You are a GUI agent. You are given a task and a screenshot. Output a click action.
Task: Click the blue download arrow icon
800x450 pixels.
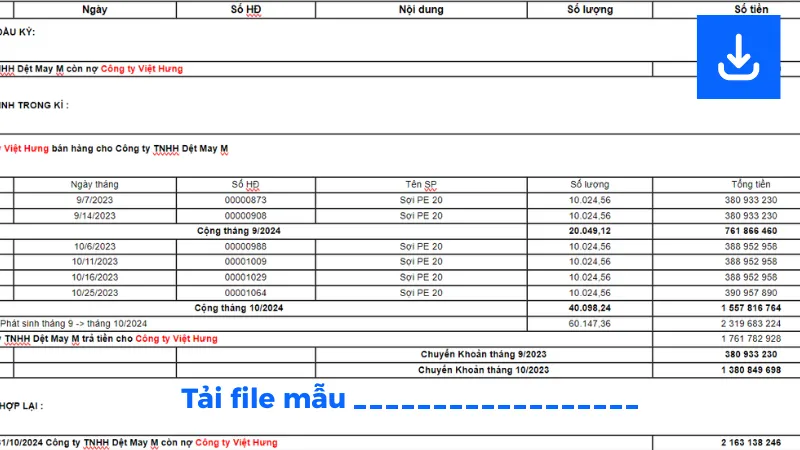pos(738,57)
